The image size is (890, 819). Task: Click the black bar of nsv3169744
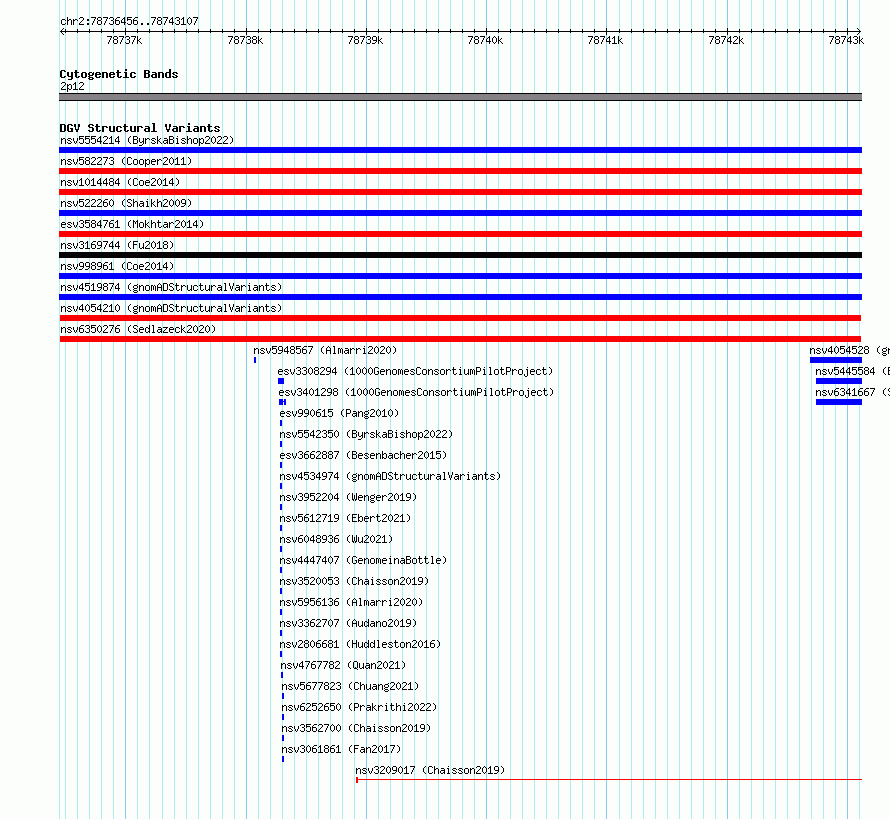(460, 255)
